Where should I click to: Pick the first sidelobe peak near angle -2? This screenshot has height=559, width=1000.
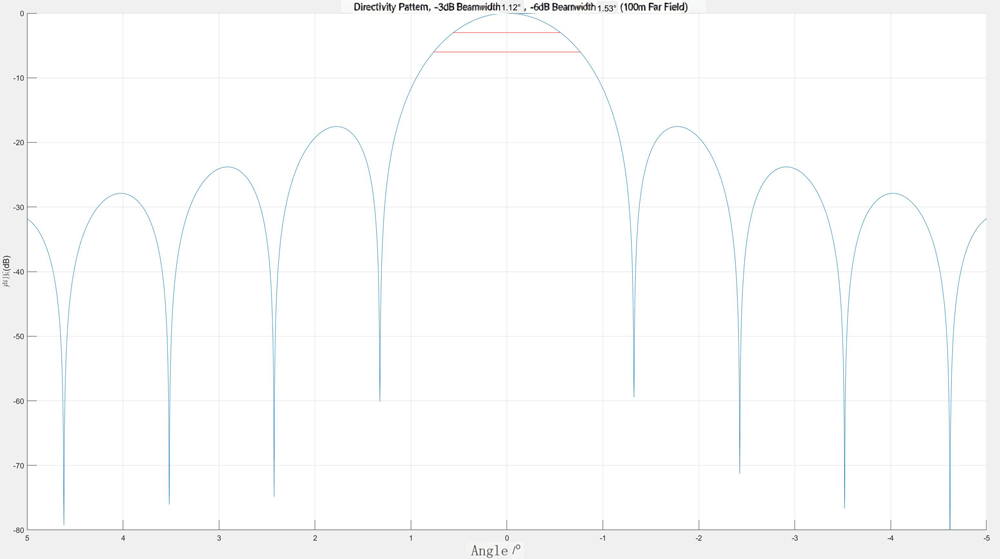pyautogui.click(x=678, y=127)
